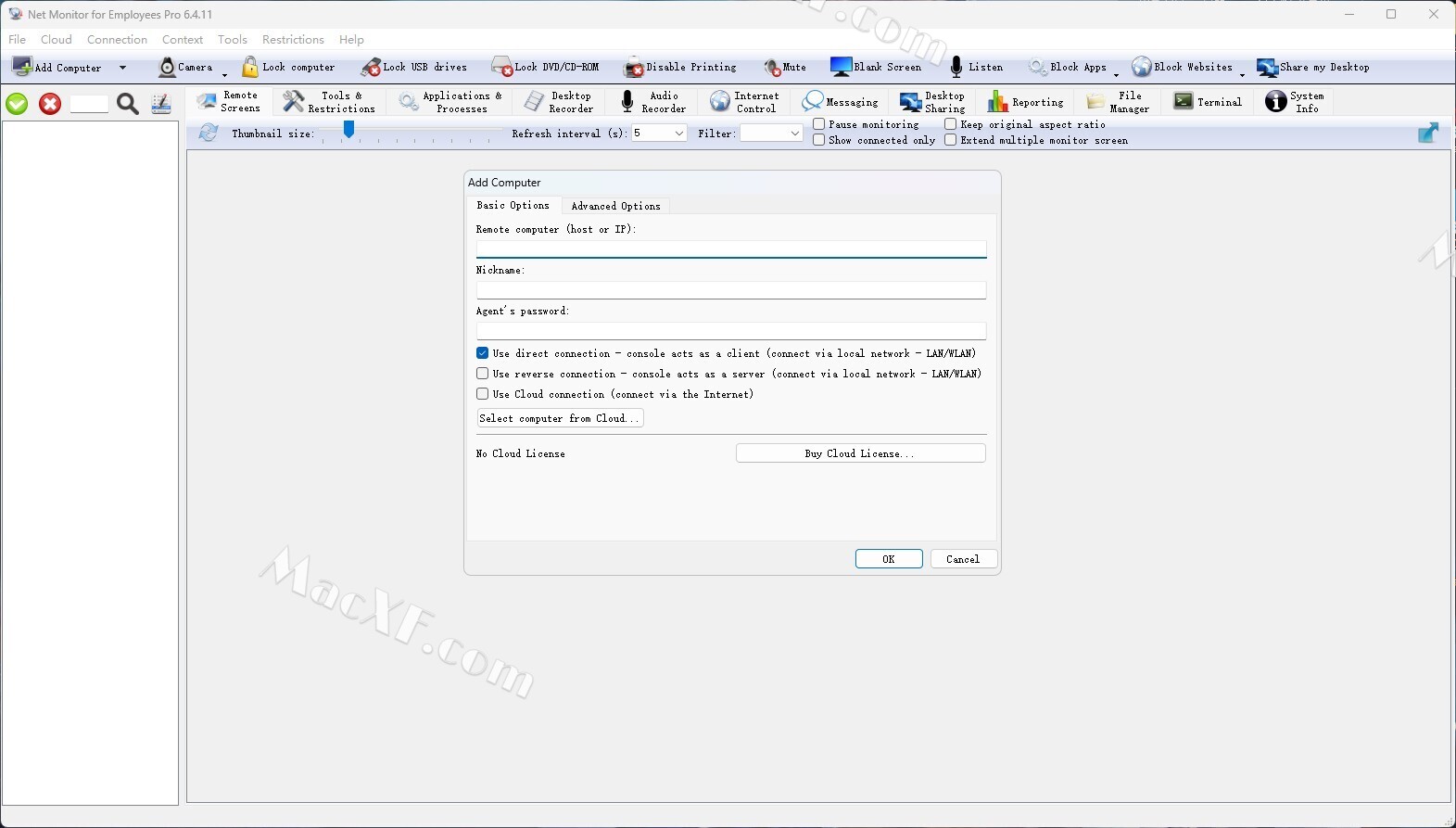
Task: Check Use Cloud connection option
Action: point(483,394)
